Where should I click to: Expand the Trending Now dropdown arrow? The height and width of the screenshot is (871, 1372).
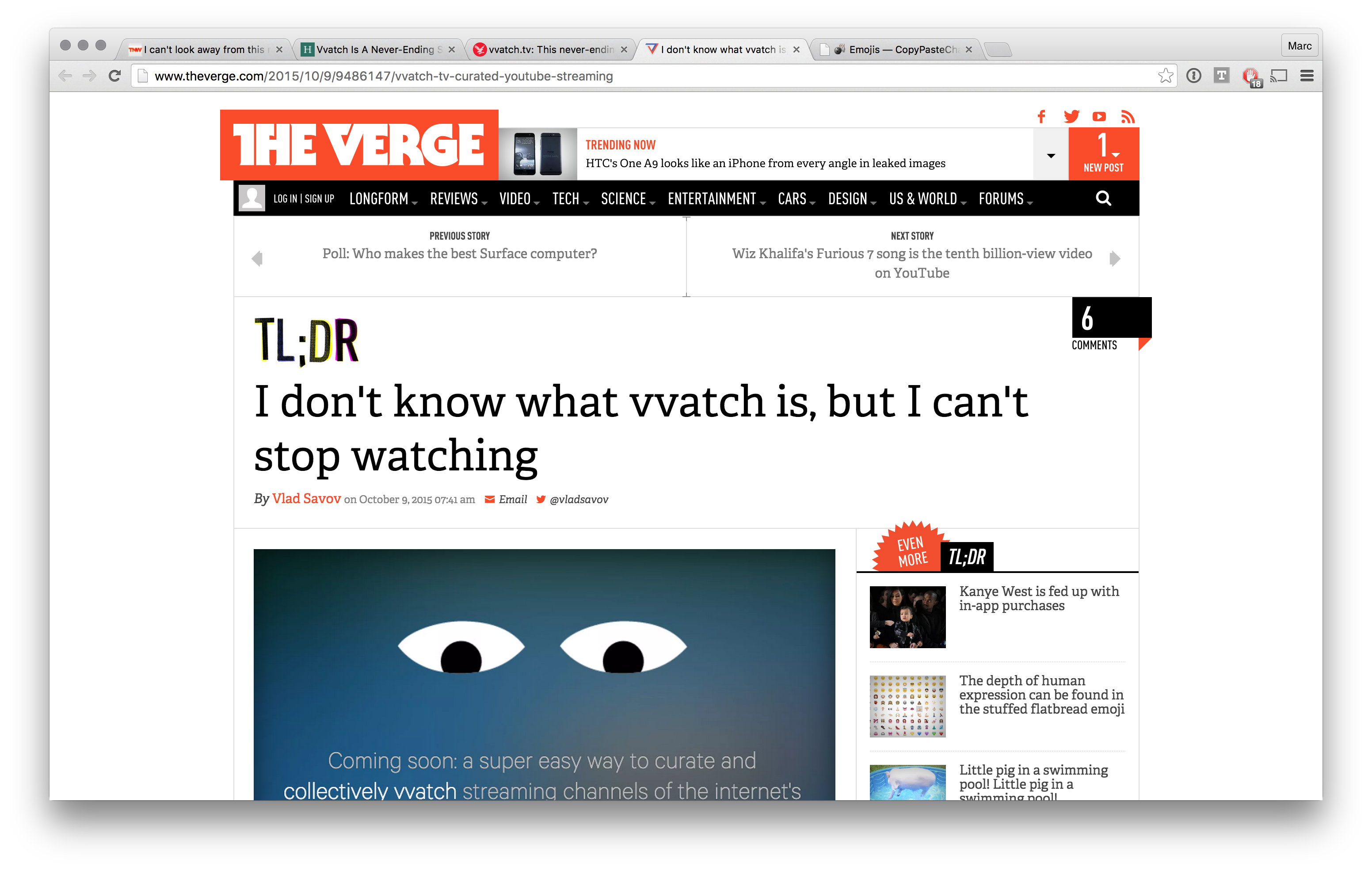tap(1051, 155)
